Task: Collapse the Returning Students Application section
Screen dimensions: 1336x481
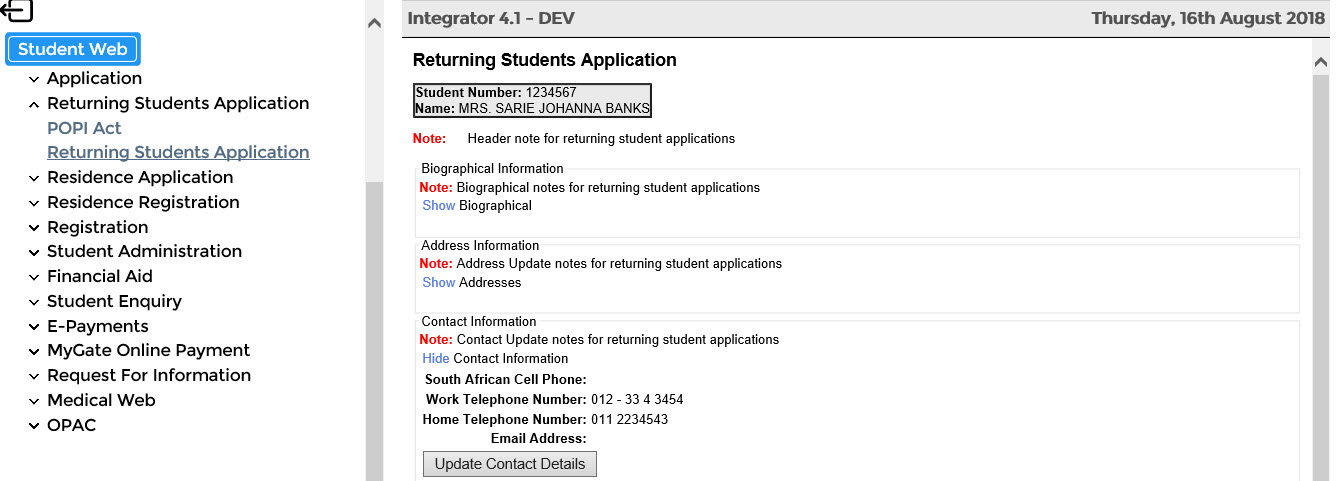Action: 177,103
